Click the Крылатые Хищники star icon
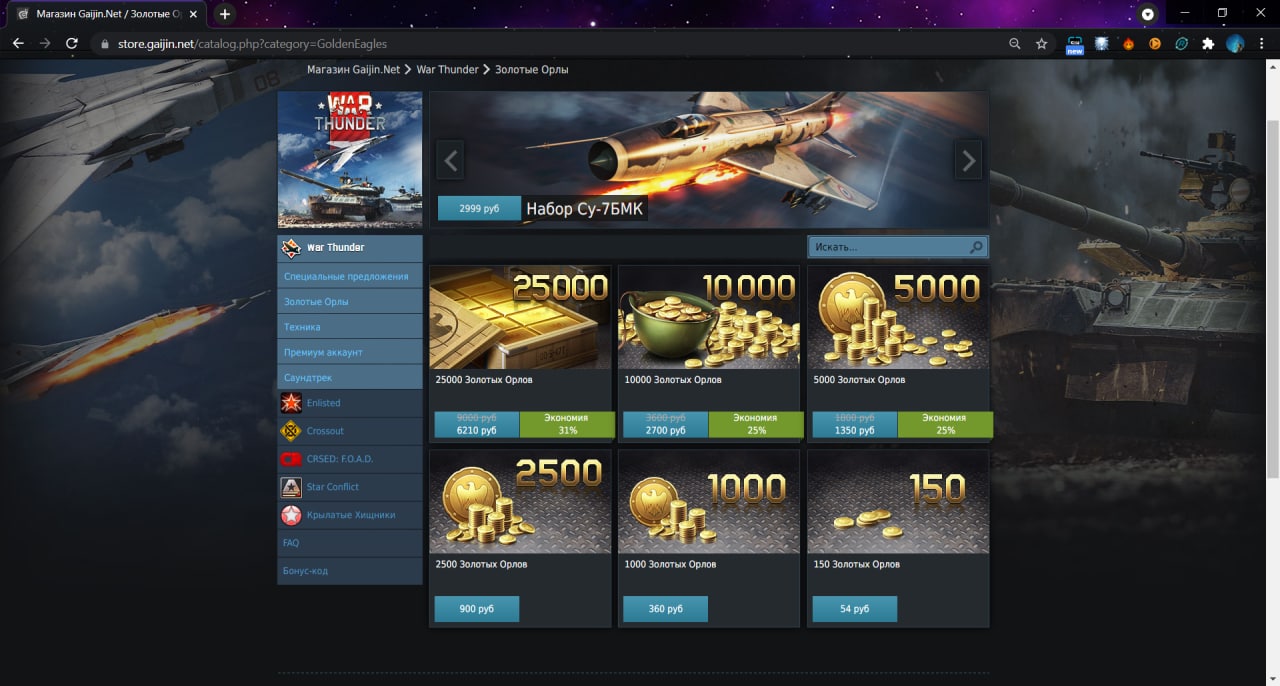 click(290, 515)
